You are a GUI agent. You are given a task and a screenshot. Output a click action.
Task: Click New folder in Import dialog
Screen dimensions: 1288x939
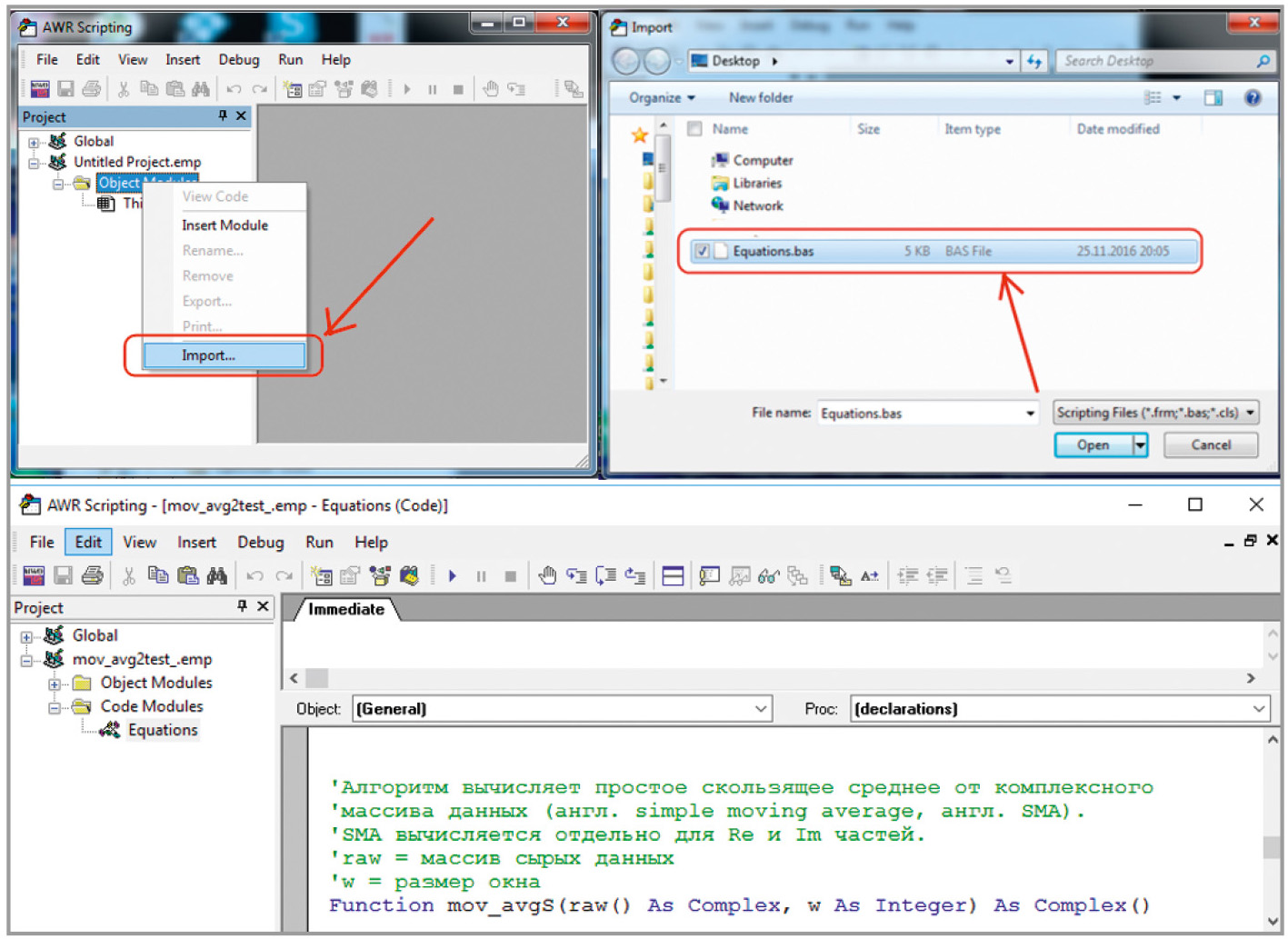pyautogui.click(x=761, y=97)
